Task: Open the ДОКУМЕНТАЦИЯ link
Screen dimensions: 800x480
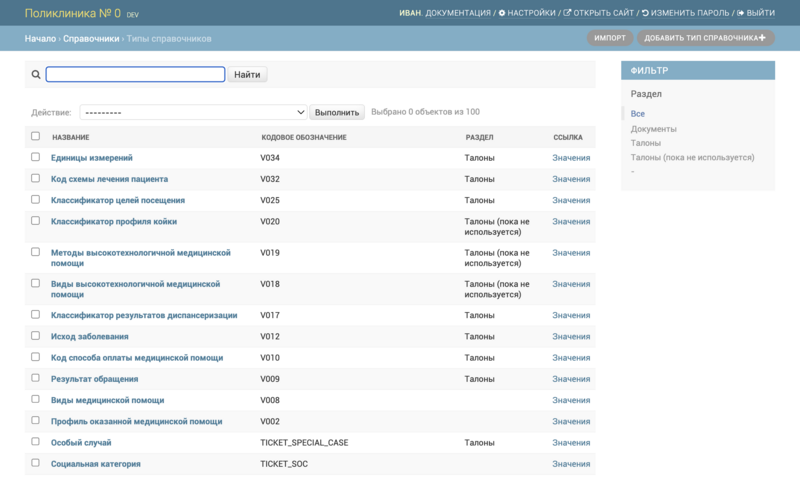Action: click(458, 13)
